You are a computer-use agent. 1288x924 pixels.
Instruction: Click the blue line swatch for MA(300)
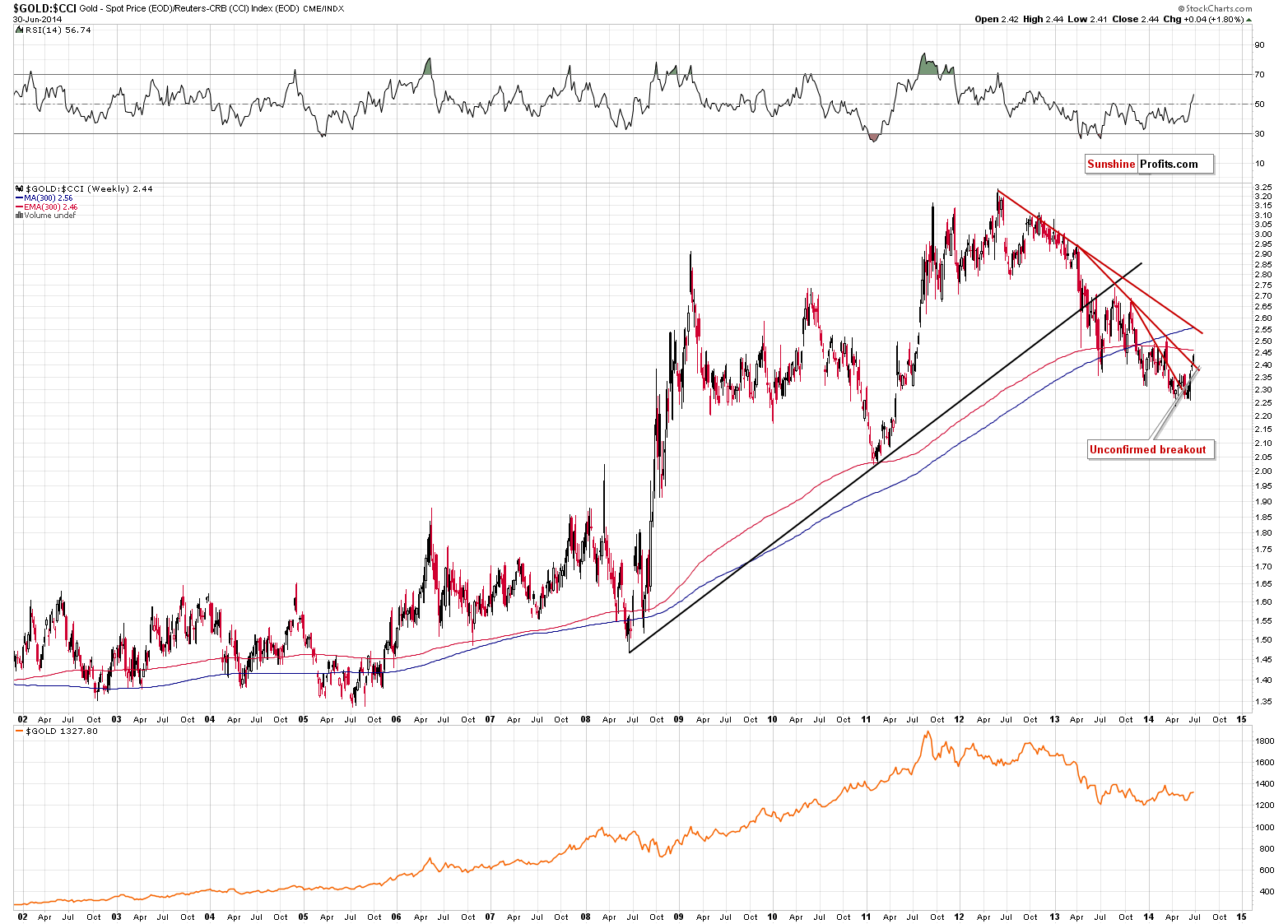coord(20,198)
